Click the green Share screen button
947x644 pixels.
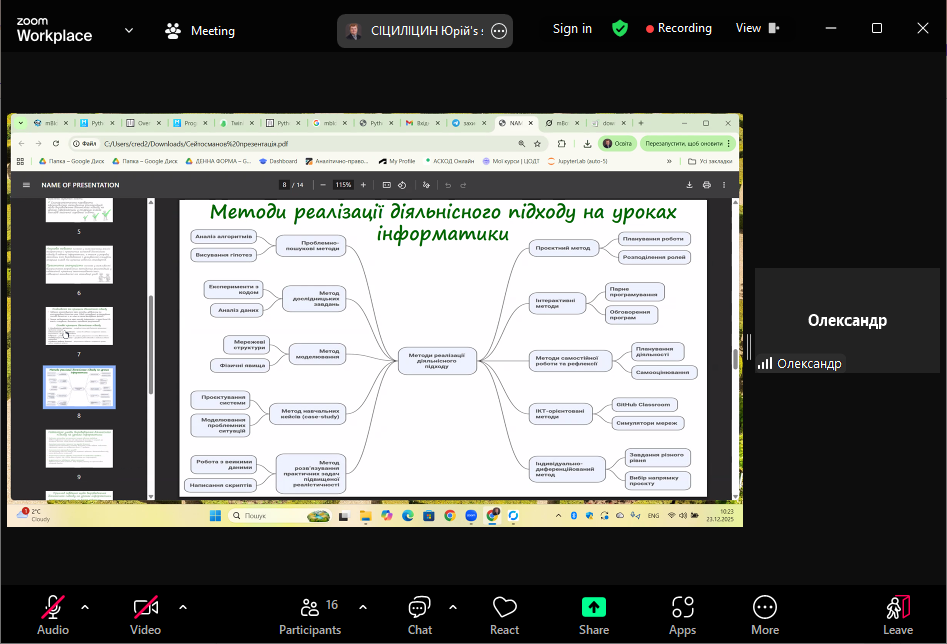point(594,613)
